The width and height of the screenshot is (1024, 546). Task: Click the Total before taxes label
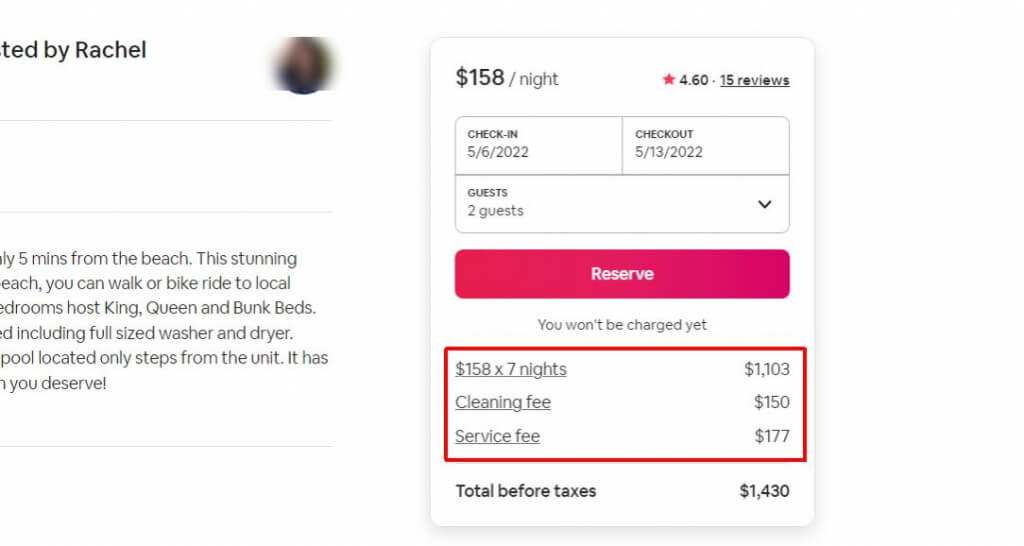click(x=525, y=491)
